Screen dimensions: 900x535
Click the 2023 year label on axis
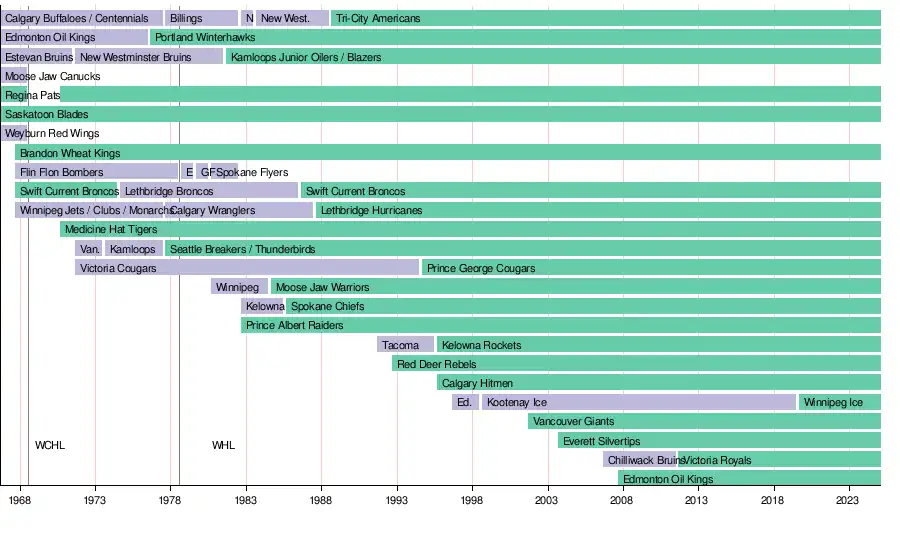coord(848,500)
